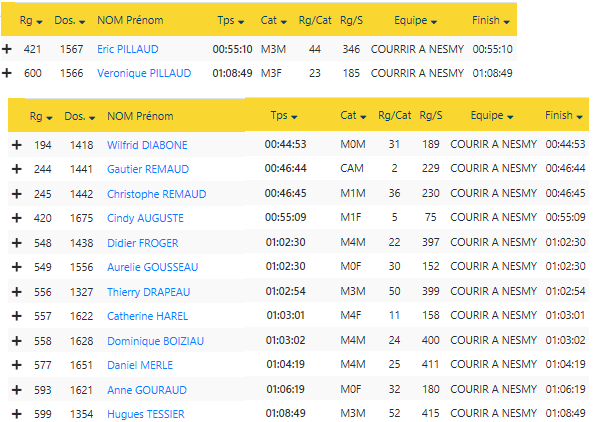Select Rg/Cat value 30 for Aurelie GOUSSEAU

coord(394,266)
